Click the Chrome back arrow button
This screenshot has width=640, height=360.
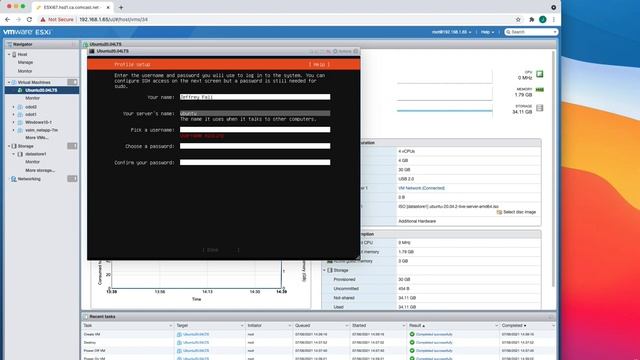pos(7,19)
